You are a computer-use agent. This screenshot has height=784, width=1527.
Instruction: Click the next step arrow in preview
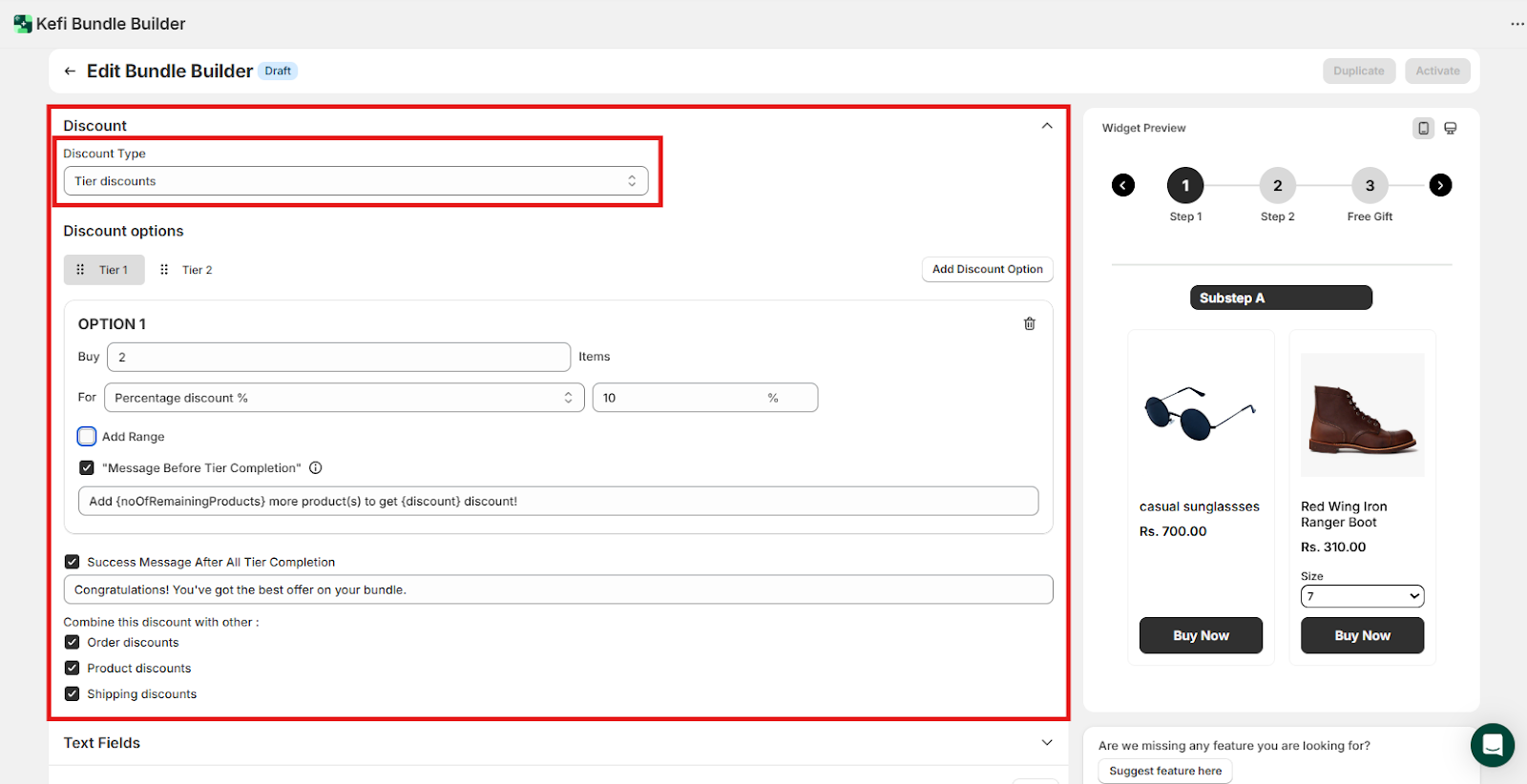[x=1440, y=185]
